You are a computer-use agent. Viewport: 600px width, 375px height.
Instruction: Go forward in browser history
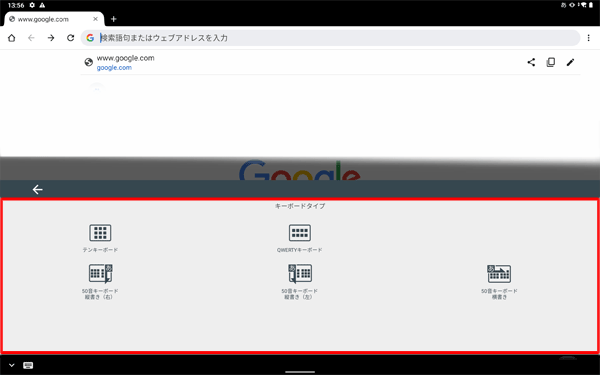click(51, 38)
